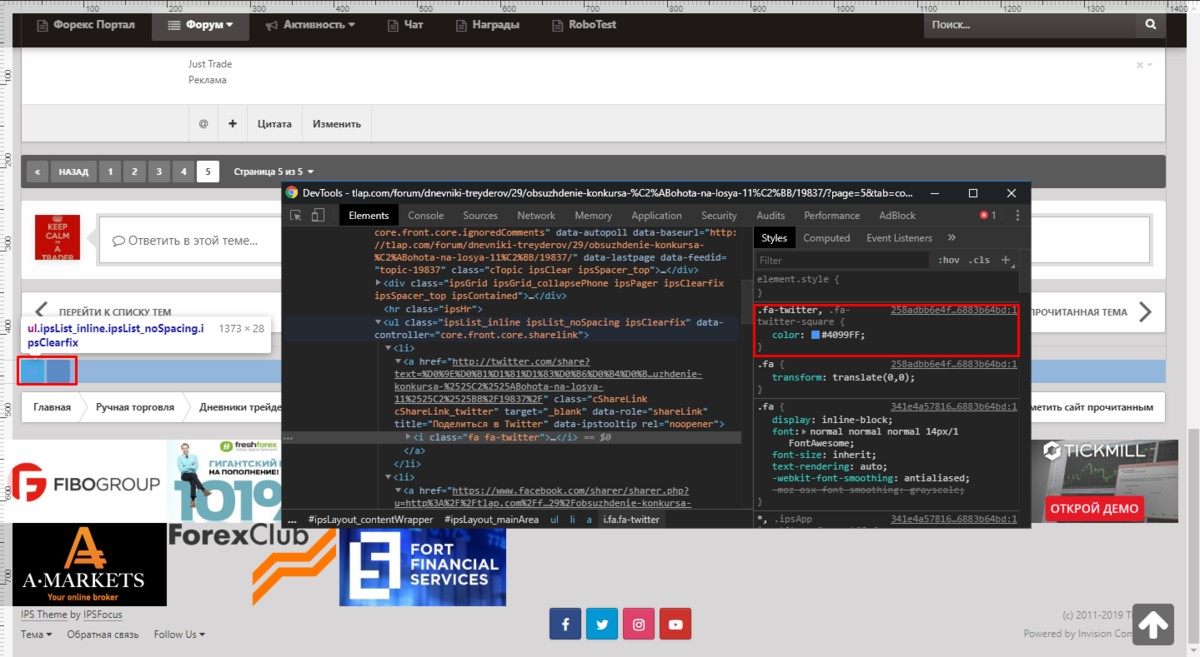1200x657 pixels.
Task: Open the Application tab in DevTools
Action: pyautogui.click(x=657, y=215)
